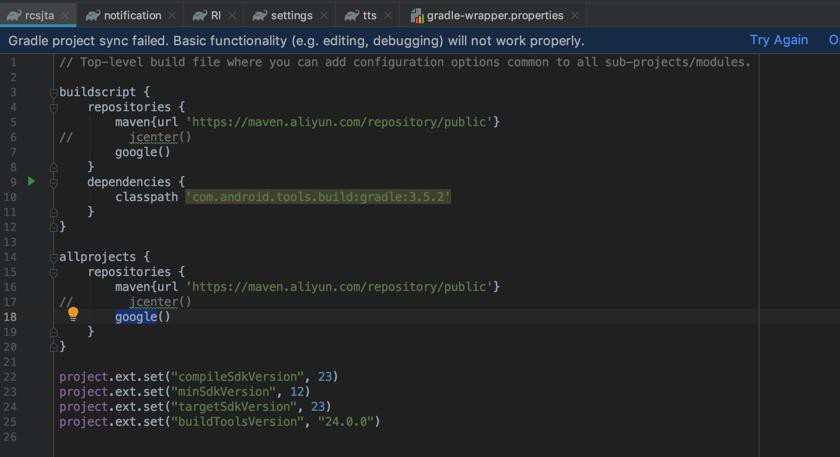Image resolution: width=840 pixels, height=457 pixels.
Task: Click line number 9 in the gutter
Action: [x=13, y=182]
